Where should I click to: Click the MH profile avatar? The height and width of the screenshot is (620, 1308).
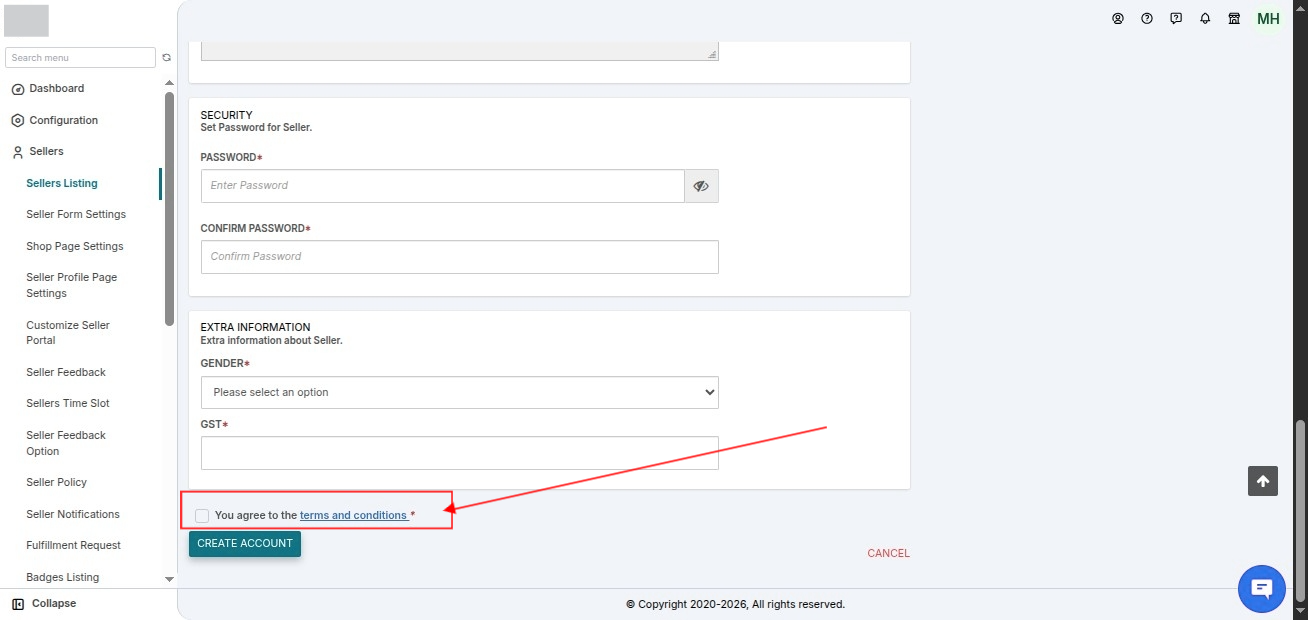(1268, 19)
